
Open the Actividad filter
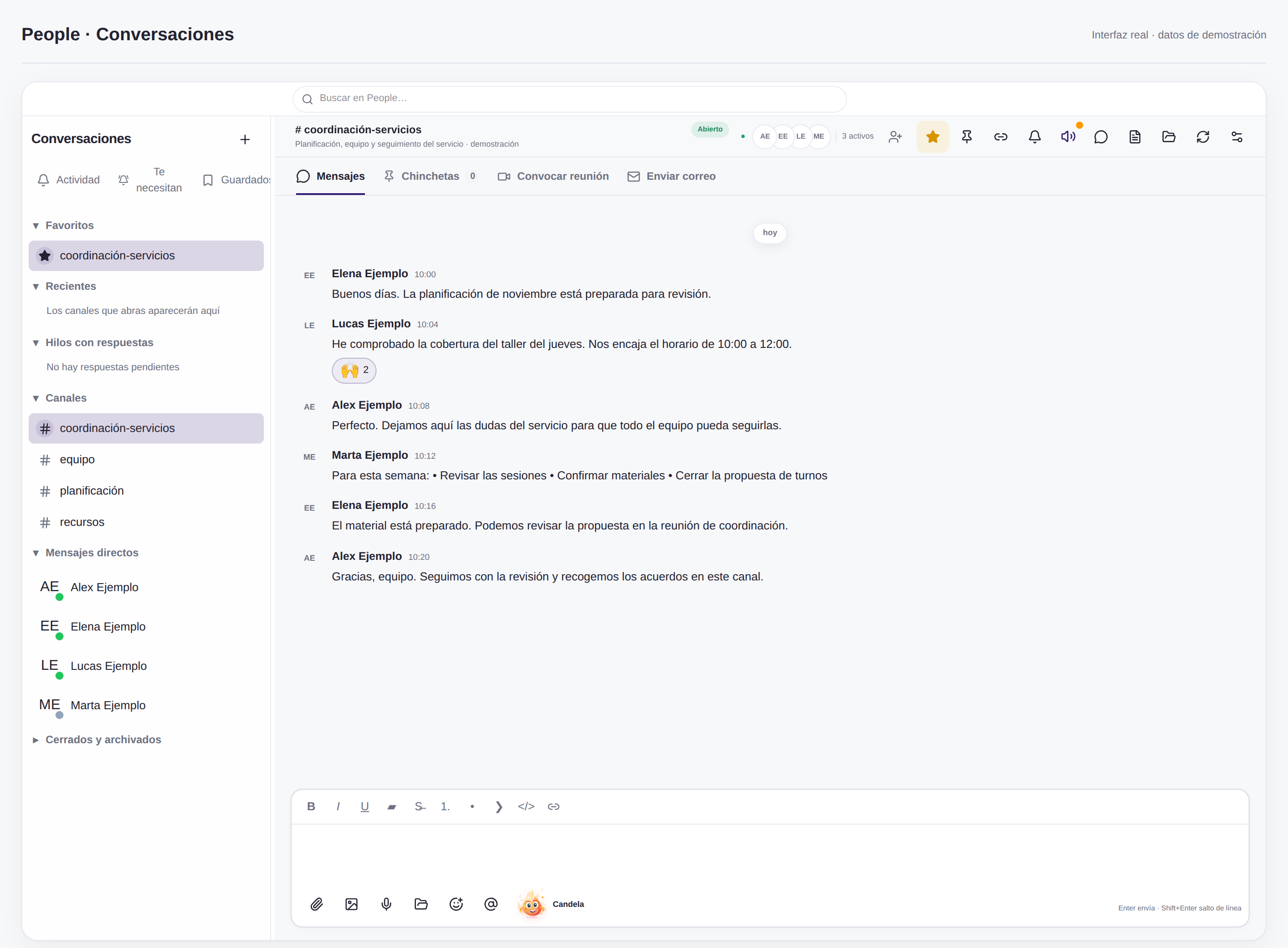tap(68, 180)
